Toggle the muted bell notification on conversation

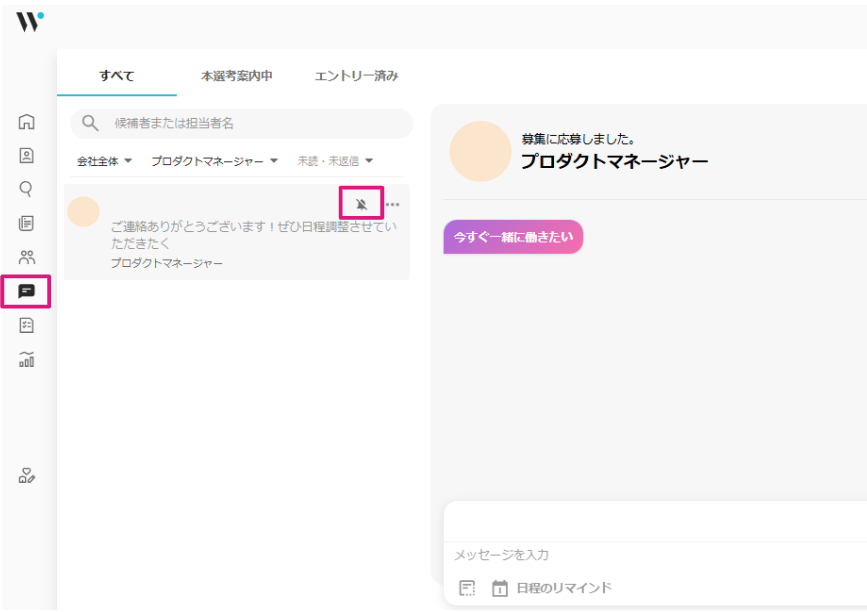361,204
